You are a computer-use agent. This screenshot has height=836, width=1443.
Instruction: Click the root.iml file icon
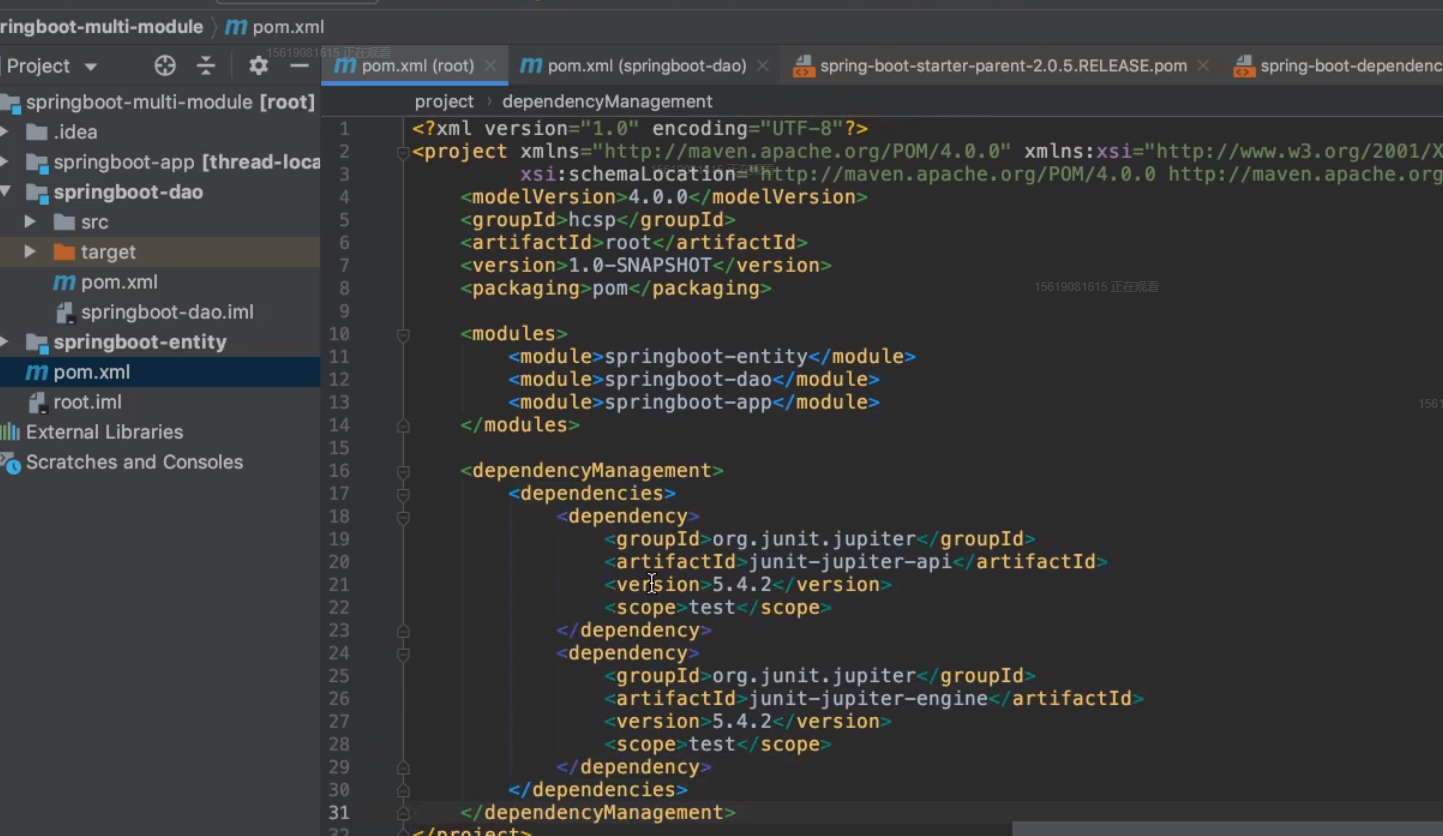pos(37,402)
